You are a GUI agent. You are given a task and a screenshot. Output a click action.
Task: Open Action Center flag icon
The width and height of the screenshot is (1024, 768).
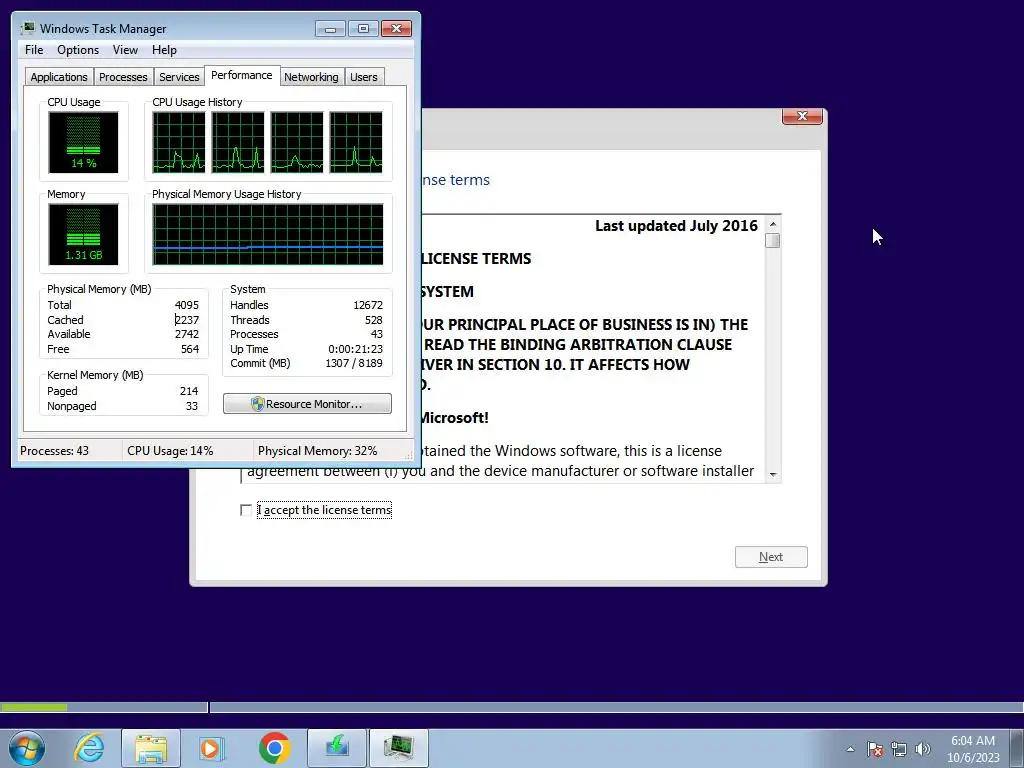875,749
